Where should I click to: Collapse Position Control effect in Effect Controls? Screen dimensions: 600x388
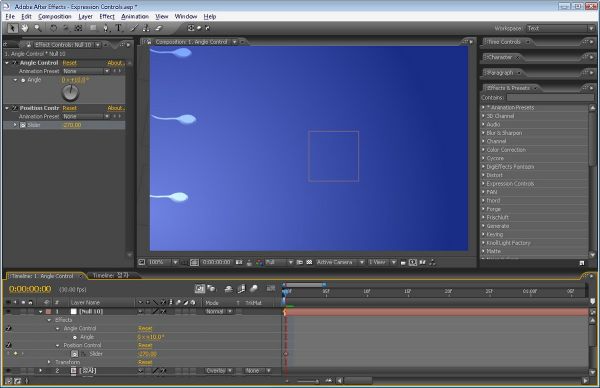tap(7, 108)
